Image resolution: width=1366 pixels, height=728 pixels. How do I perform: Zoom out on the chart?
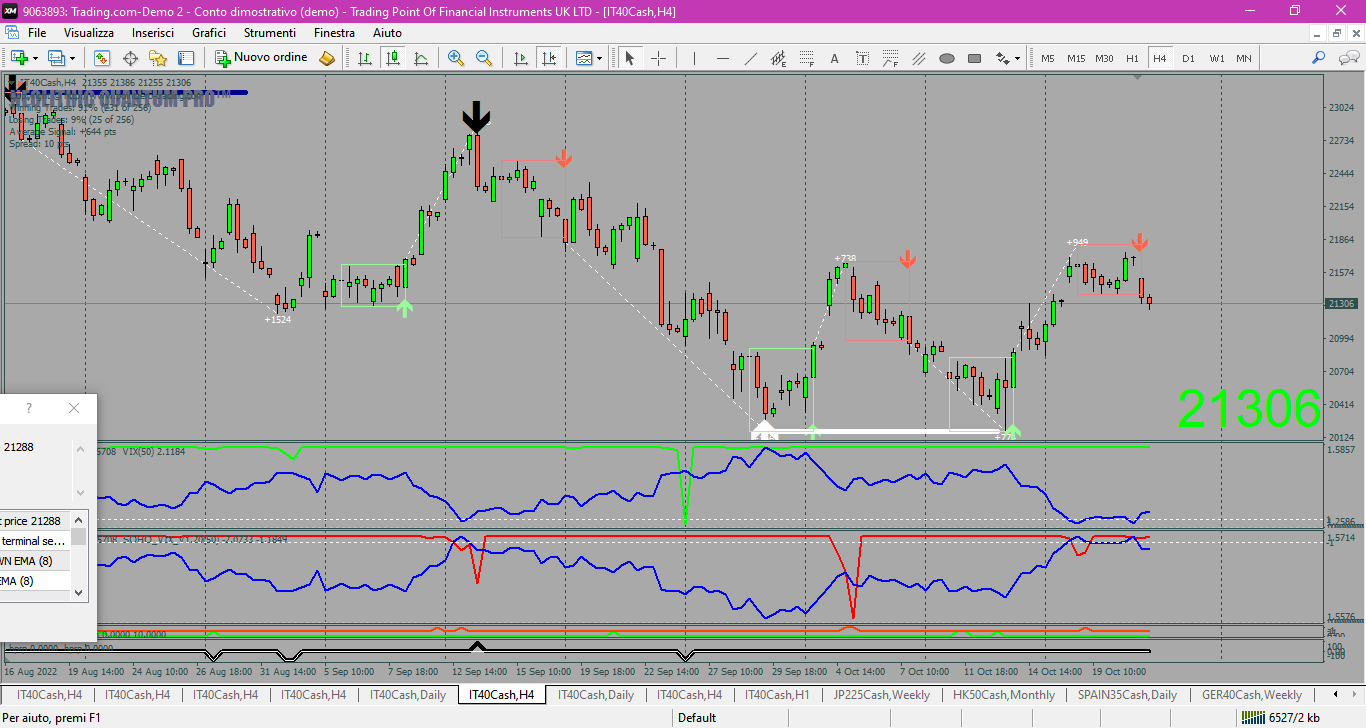click(x=484, y=58)
